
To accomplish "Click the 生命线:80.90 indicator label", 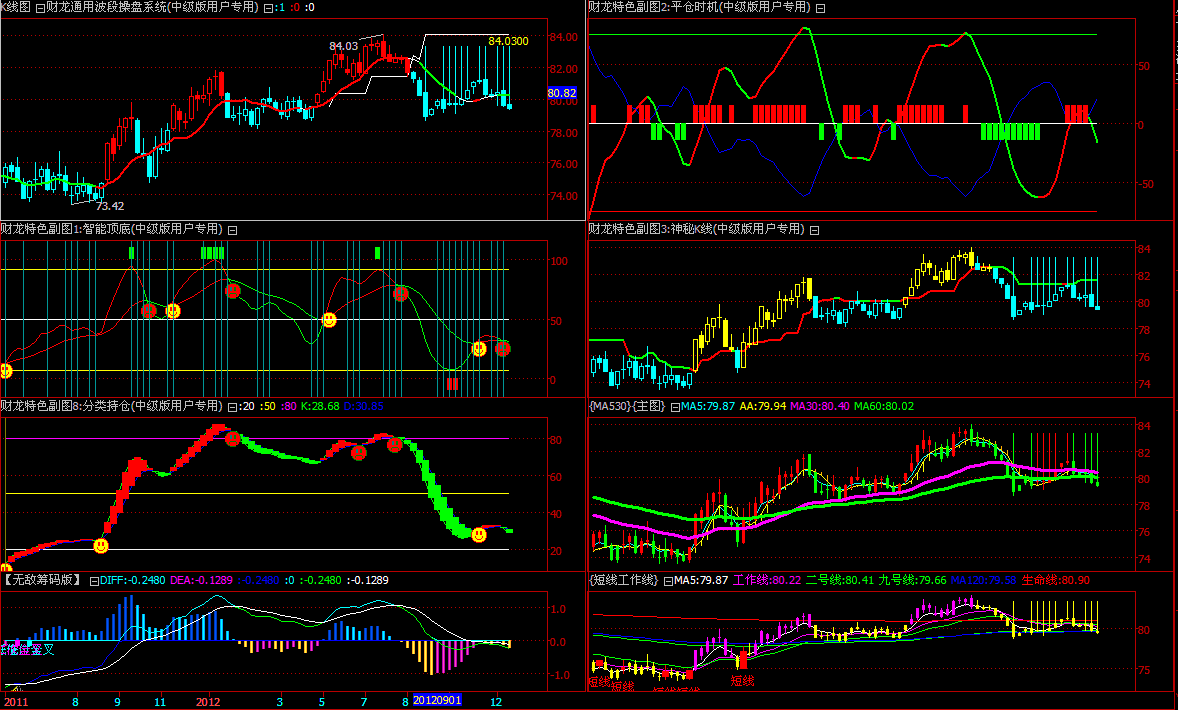I will coord(1055,580).
